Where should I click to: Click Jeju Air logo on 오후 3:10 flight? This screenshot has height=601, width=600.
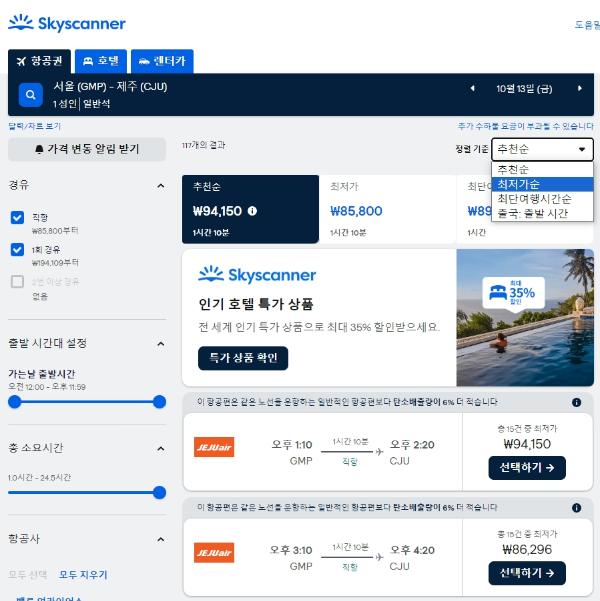[214, 552]
